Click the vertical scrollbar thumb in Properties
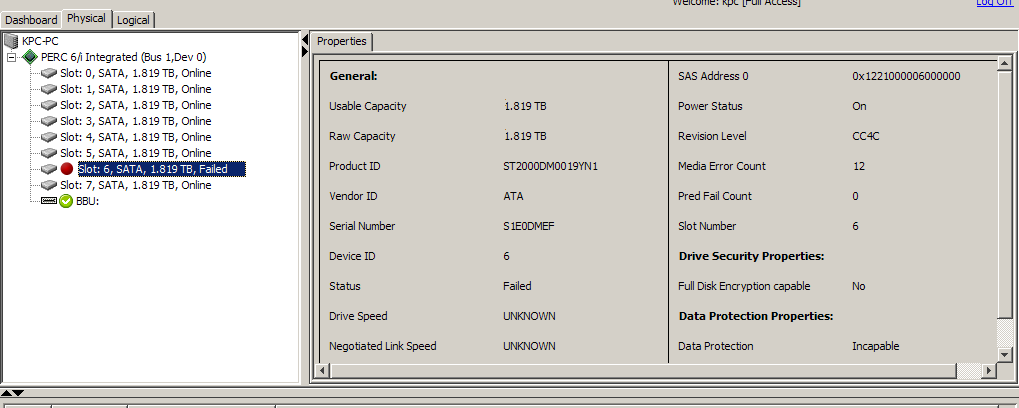Image resolution: width=1019 pixels, height=408 pixels. [x=1004, y=194]
